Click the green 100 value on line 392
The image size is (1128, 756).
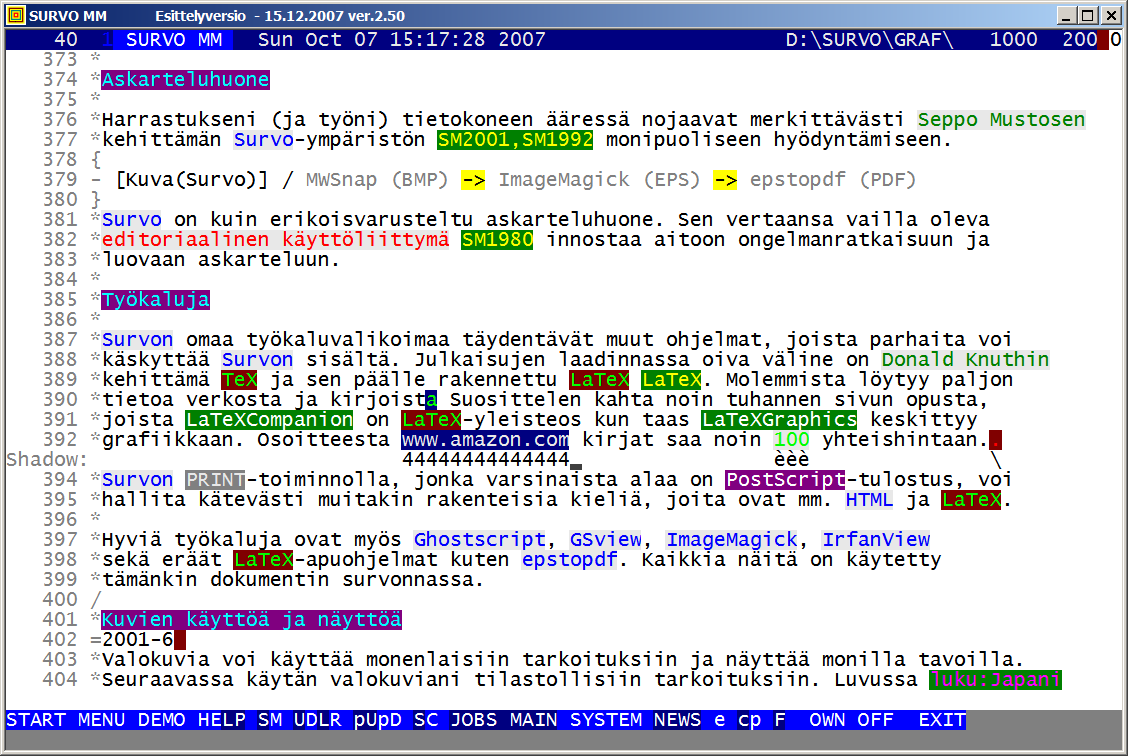(792, 440)
